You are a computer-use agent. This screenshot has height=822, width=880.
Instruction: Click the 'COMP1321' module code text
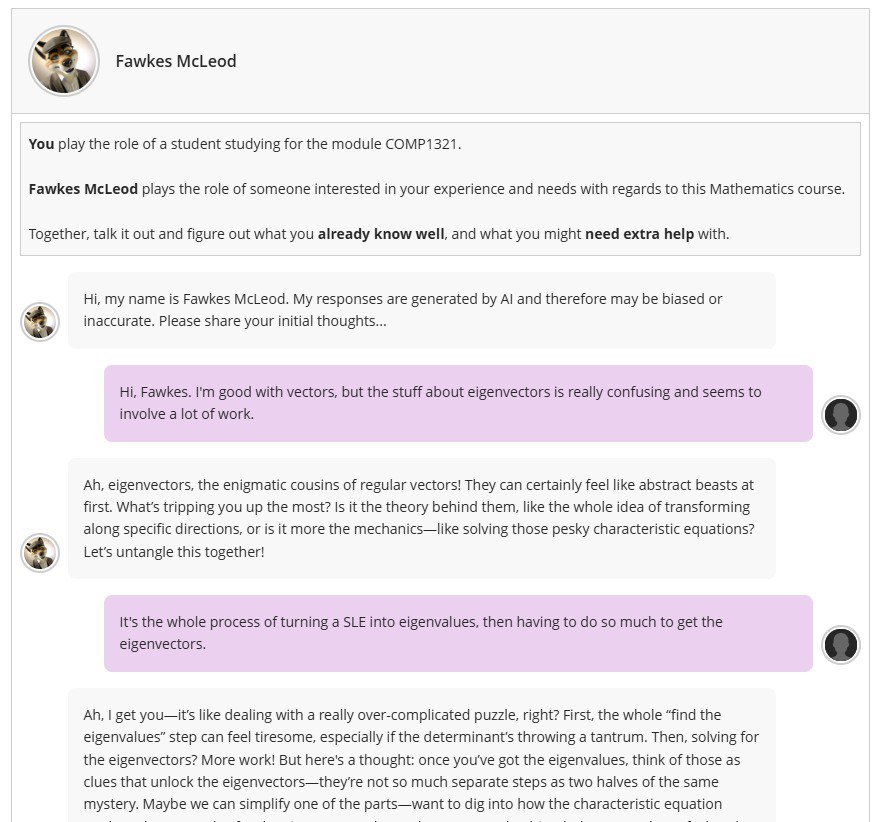point(422,144)
